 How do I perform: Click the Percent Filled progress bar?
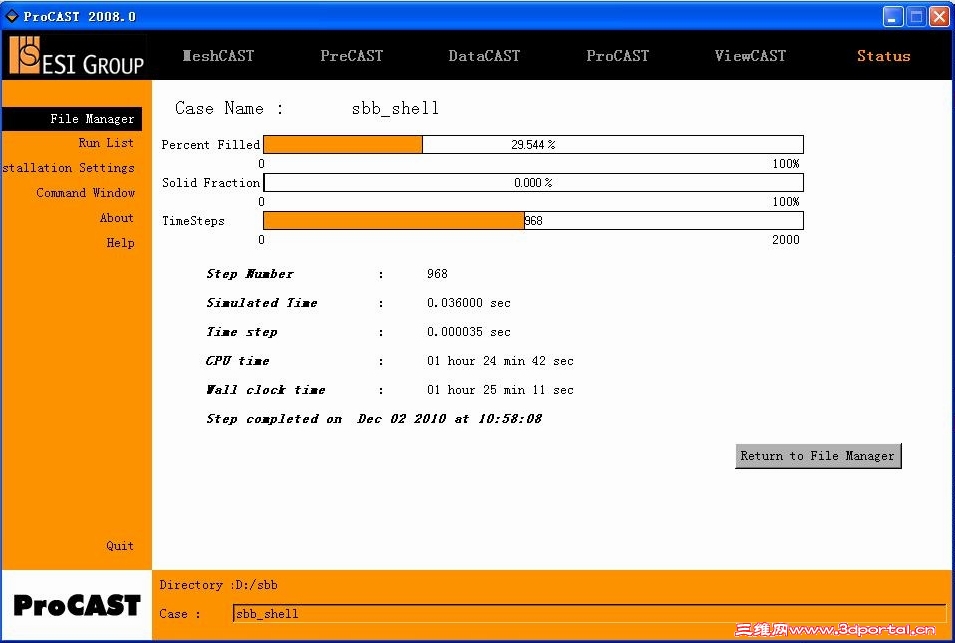pyautogui.click(x=534, y=144)
